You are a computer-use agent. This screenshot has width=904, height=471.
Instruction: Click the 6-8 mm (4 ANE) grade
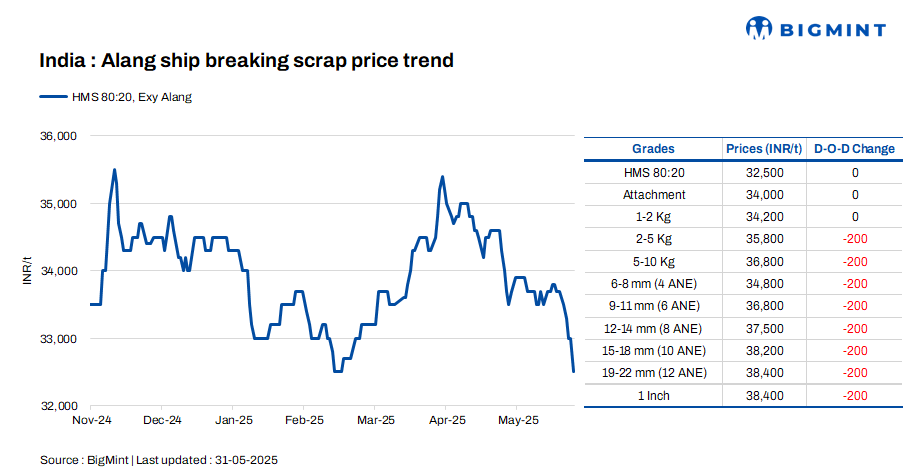pos(654,284)
